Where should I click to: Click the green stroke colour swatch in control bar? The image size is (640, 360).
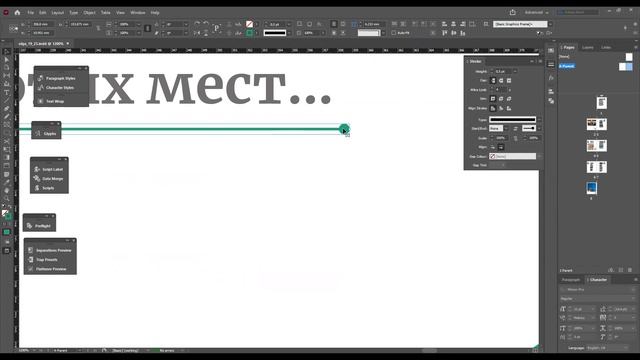[x=249, y=33]
